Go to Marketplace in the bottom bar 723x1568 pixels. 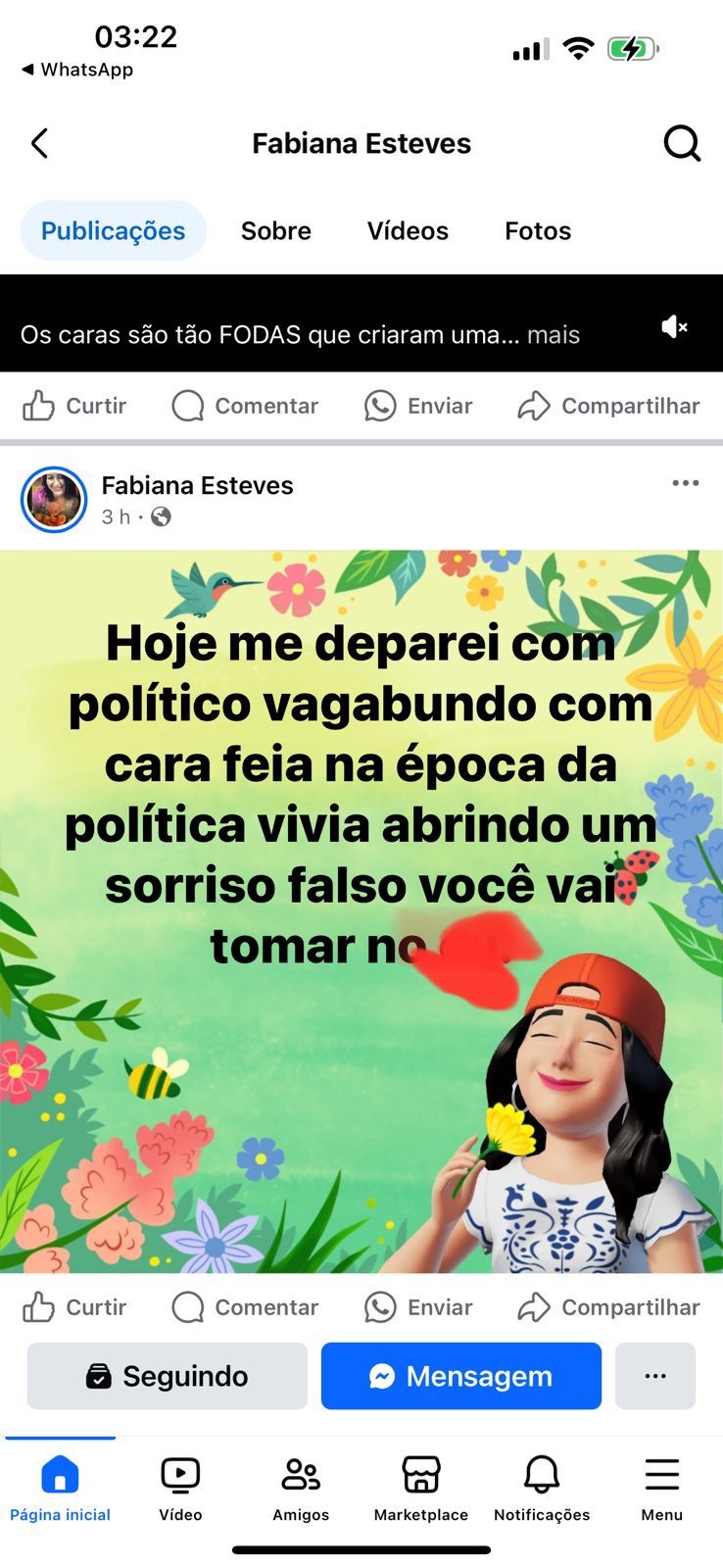coord(421,1488)
